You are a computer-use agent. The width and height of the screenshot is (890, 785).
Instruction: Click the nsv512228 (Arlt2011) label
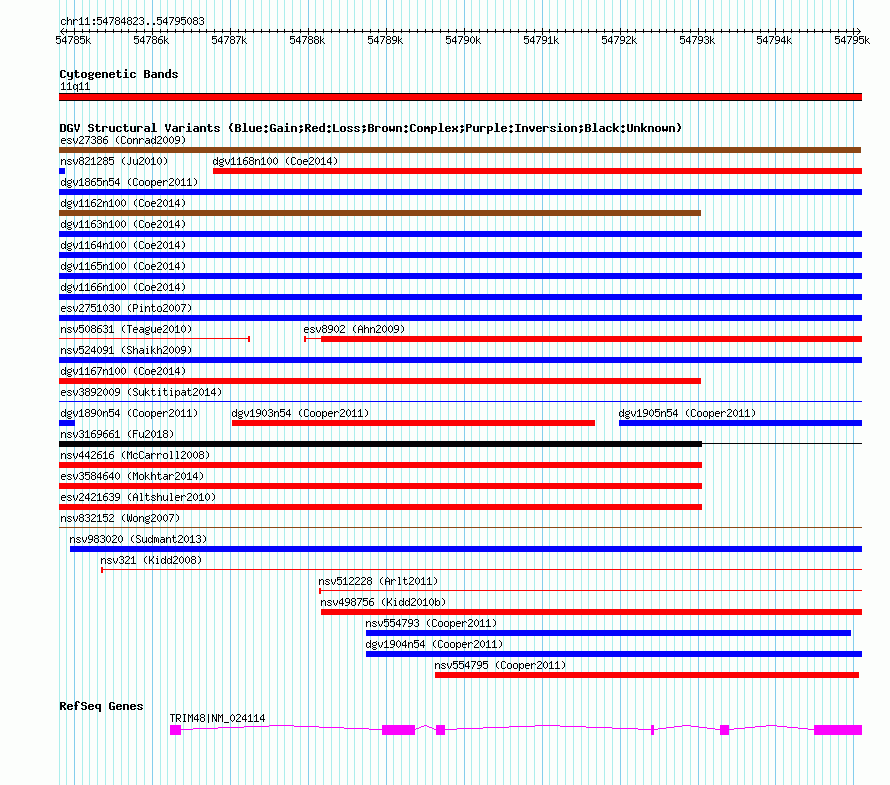coord(378,581)
